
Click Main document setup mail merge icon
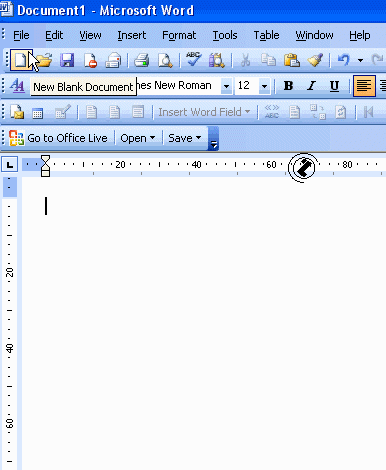tap(17, 112)
